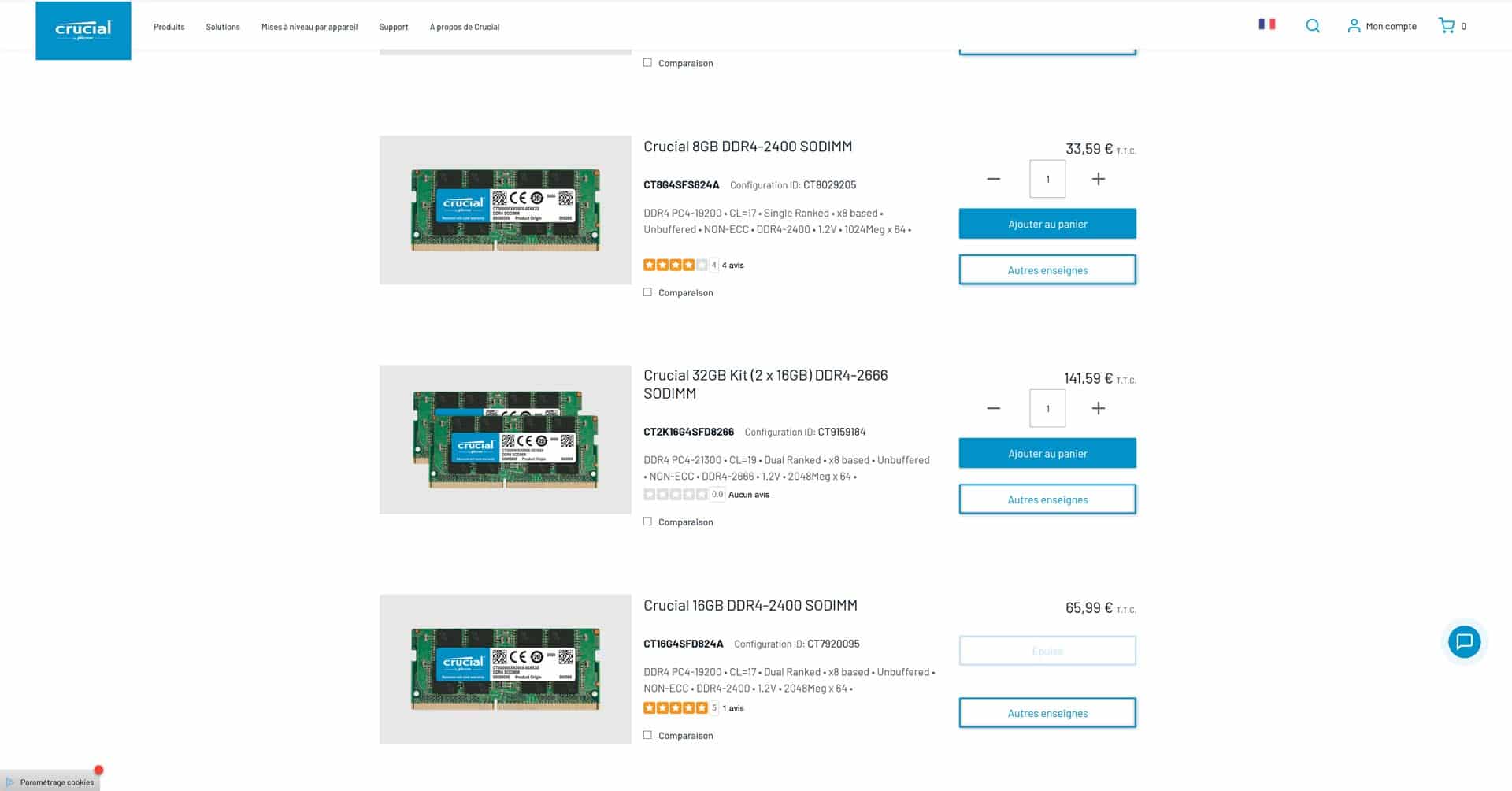
Task: Increase 8GB DDR4-2400 quantity with plus
Action: click(x=1099, y=179)
